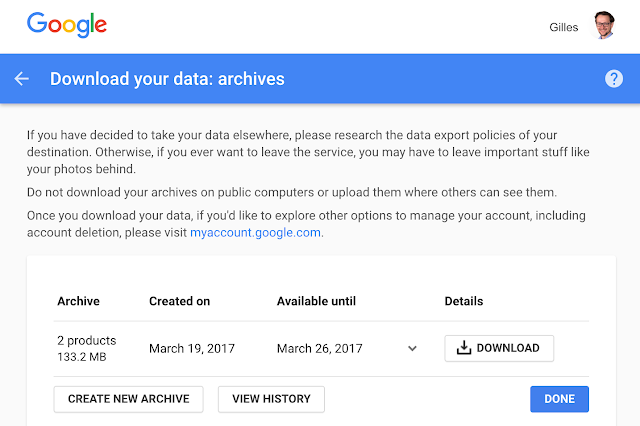Click the 133.2 MB size text
The width and height of the screenshot is (640, 426).
point(82,357)
